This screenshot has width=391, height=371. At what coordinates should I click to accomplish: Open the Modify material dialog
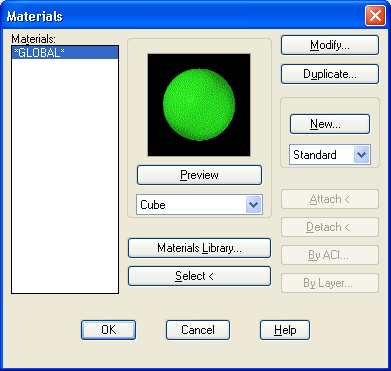point(330,45)
